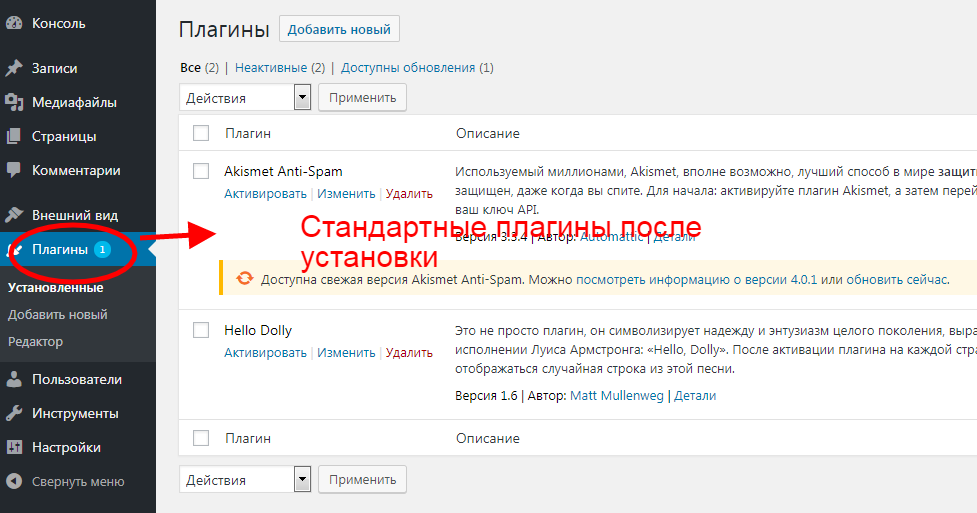
Task: Click the Страницы pages icon
Action: click(x=14, y=137)
